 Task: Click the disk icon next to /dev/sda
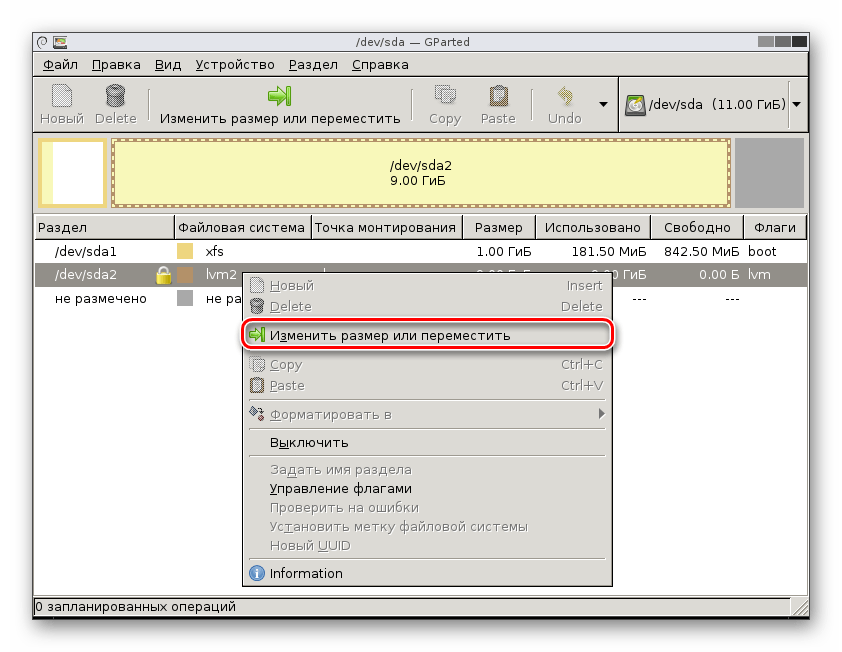click(x=634, y=103)
